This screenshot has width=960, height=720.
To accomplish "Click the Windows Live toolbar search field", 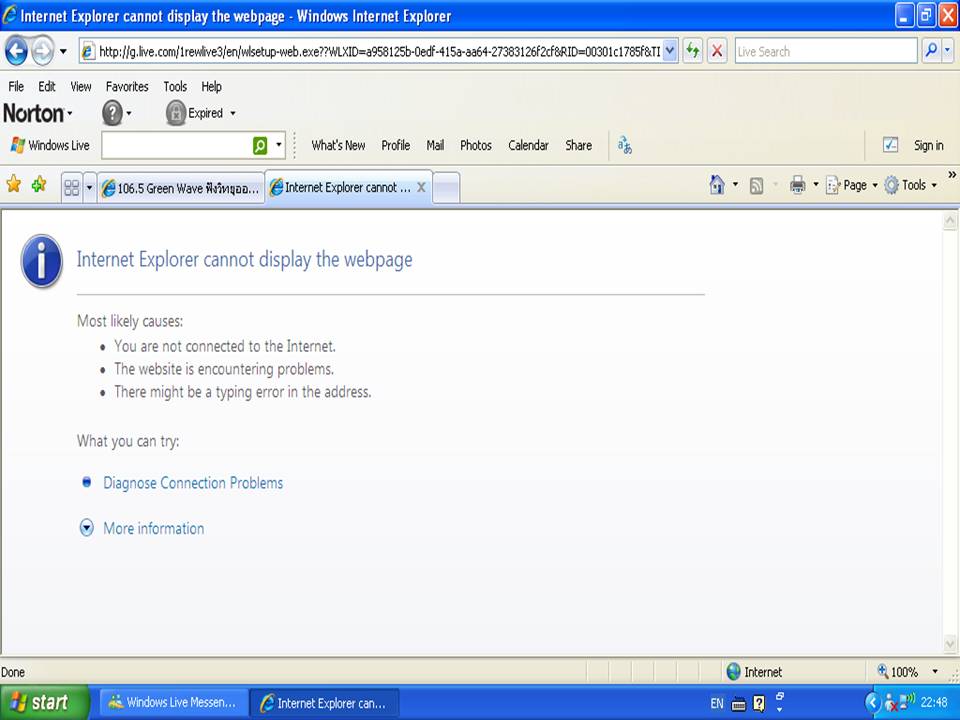I will pyautogui.click(x=176, y=146).
